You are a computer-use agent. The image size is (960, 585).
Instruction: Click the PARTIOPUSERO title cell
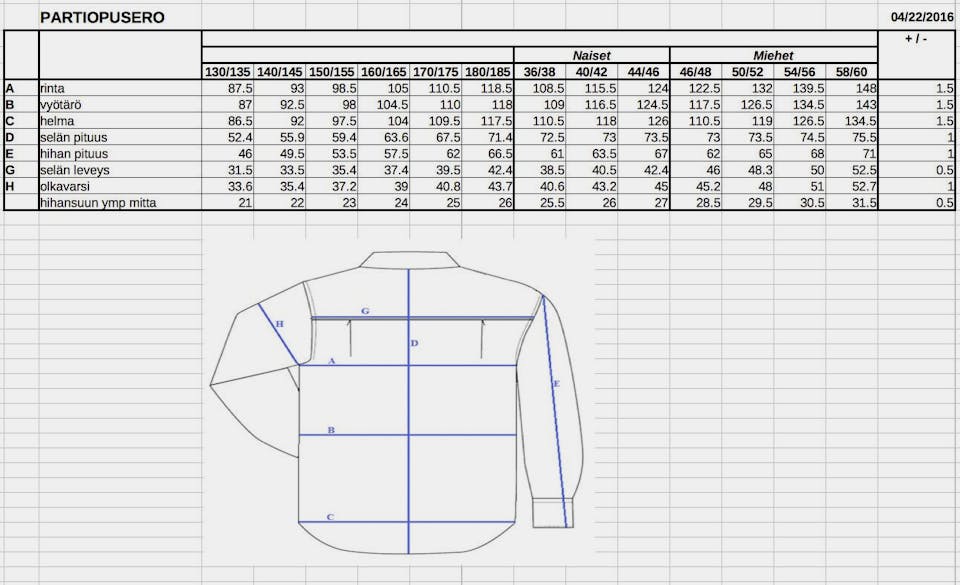(102, 18)
